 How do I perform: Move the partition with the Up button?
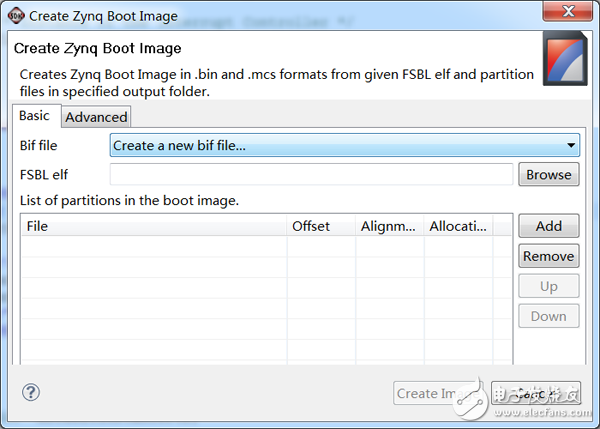(548, 286)
